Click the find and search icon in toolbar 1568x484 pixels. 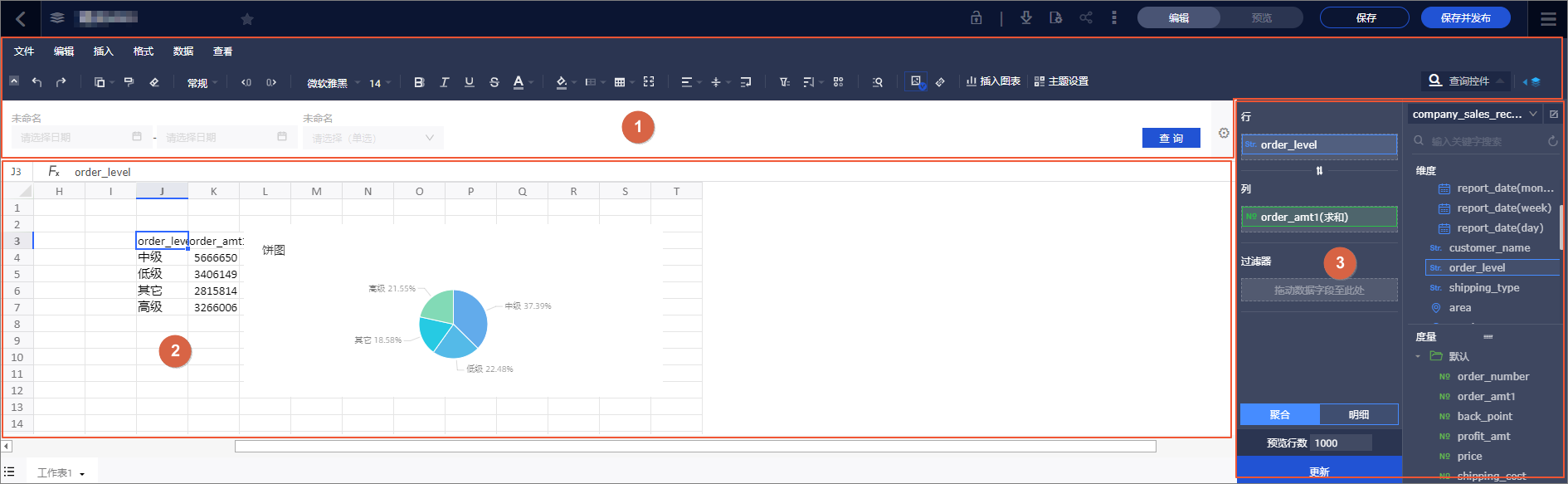[878, 81]
